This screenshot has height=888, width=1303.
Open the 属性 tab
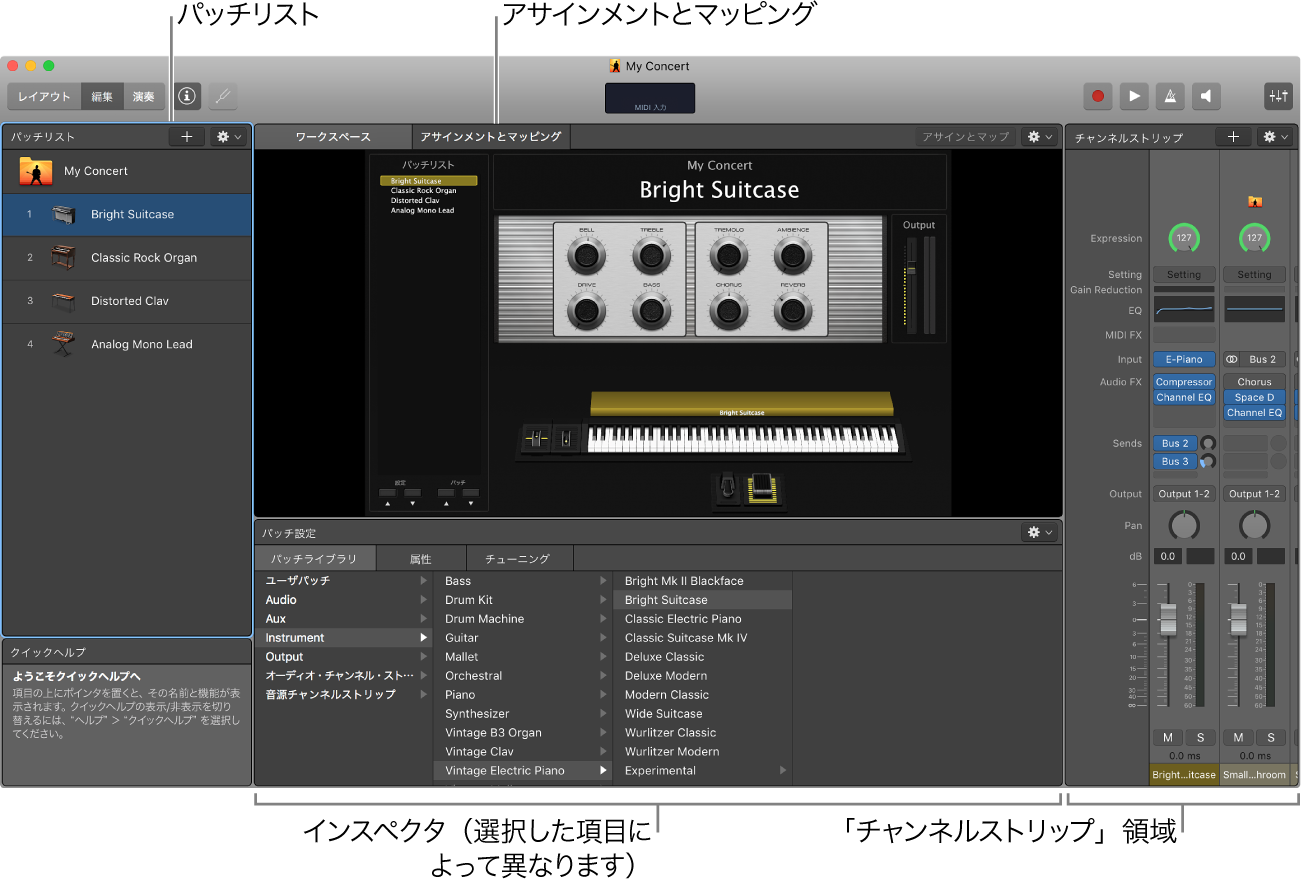pos(421,559)
